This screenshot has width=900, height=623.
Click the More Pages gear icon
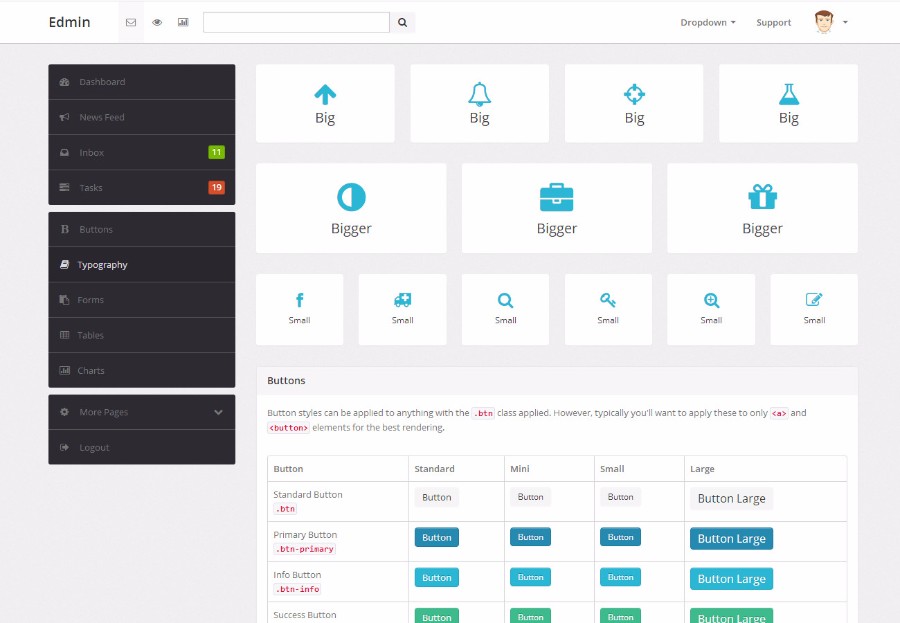click(x=64, y=412)
